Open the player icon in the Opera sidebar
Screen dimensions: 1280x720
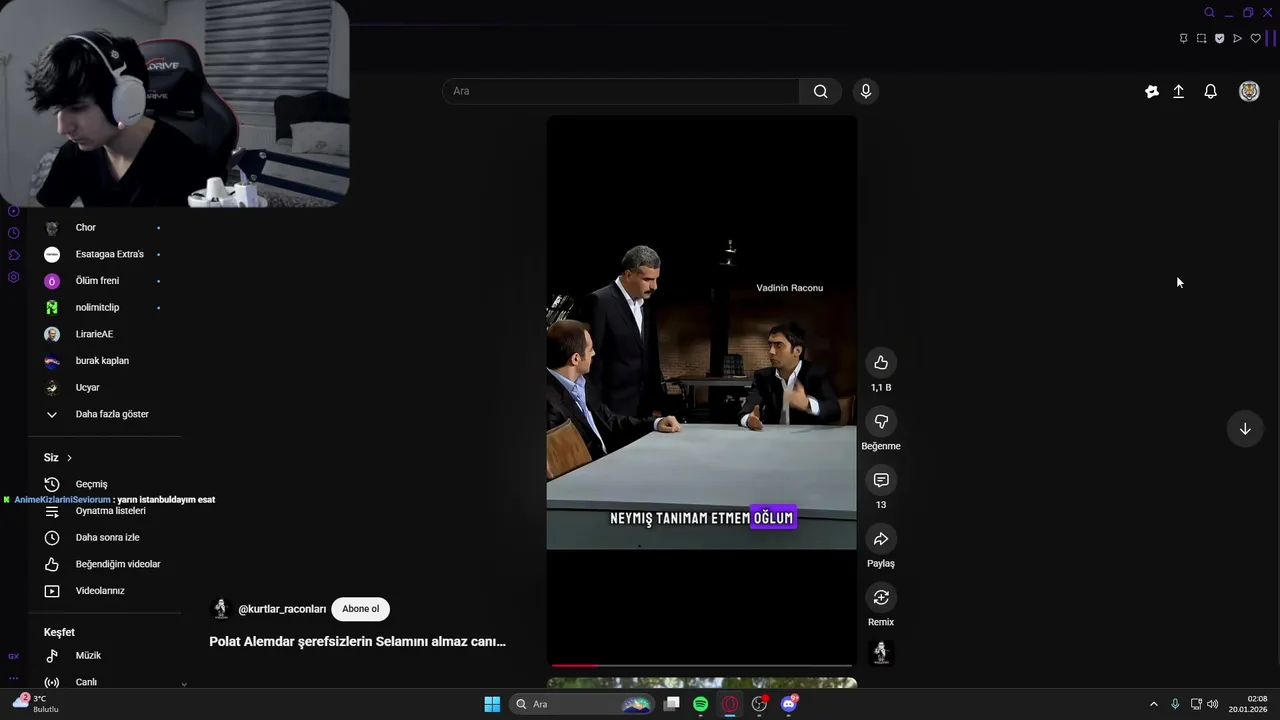click(x=13, y=211)
